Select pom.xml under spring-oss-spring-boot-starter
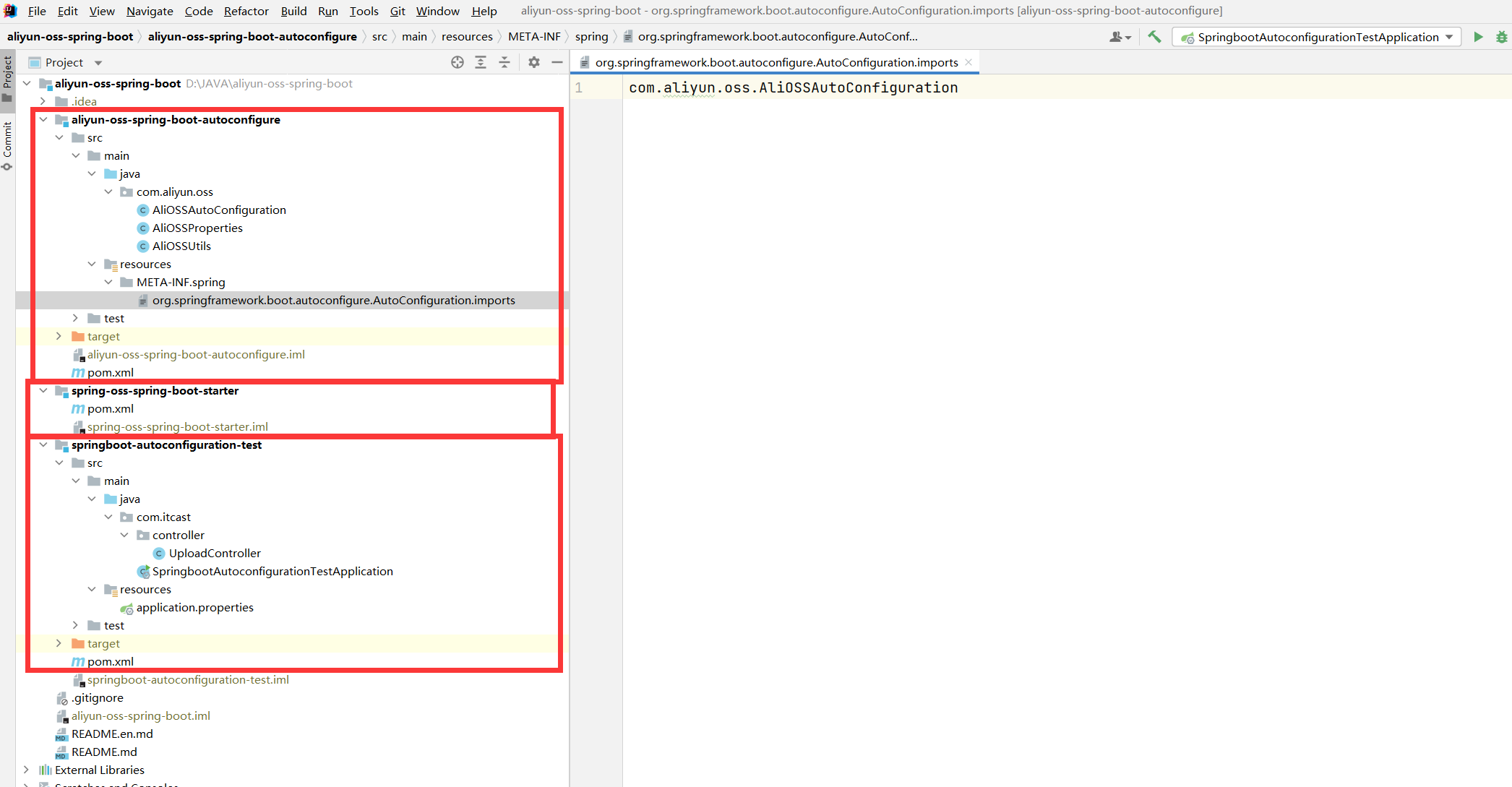 click(x=110, y=408)
